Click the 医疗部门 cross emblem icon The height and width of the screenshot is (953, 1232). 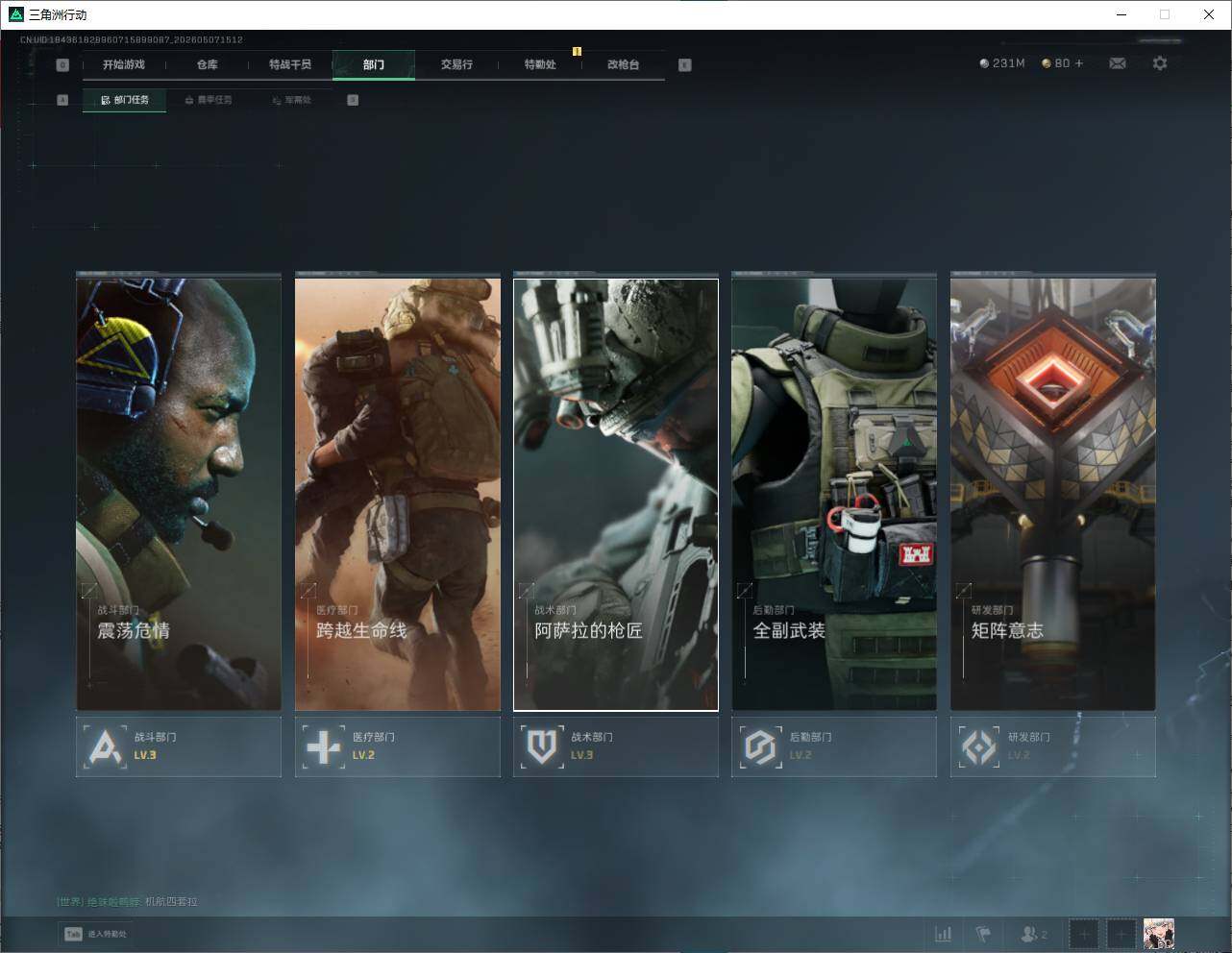coord(324,746)
